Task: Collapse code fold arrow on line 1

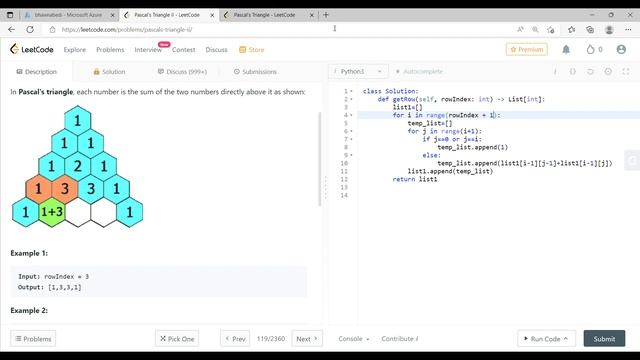Action: click(x=351, y=91)
